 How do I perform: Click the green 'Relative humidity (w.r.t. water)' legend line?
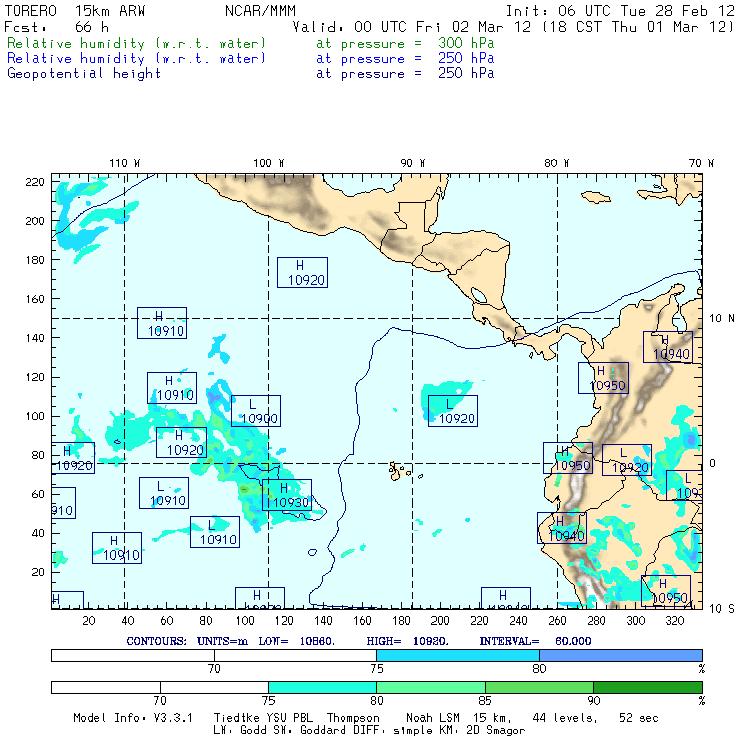(x=136, y=43)
